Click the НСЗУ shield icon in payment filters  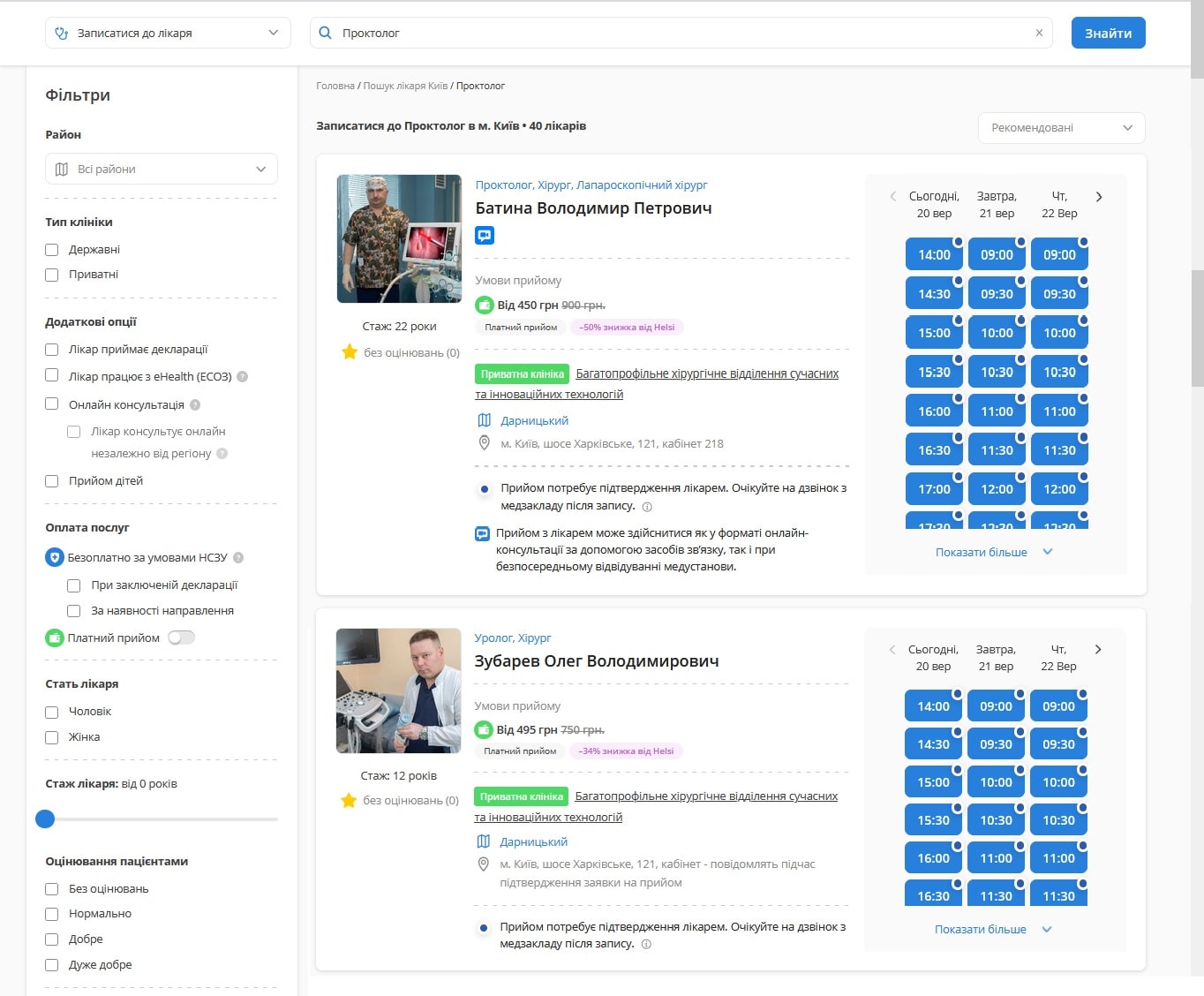(x=55, y=557)
